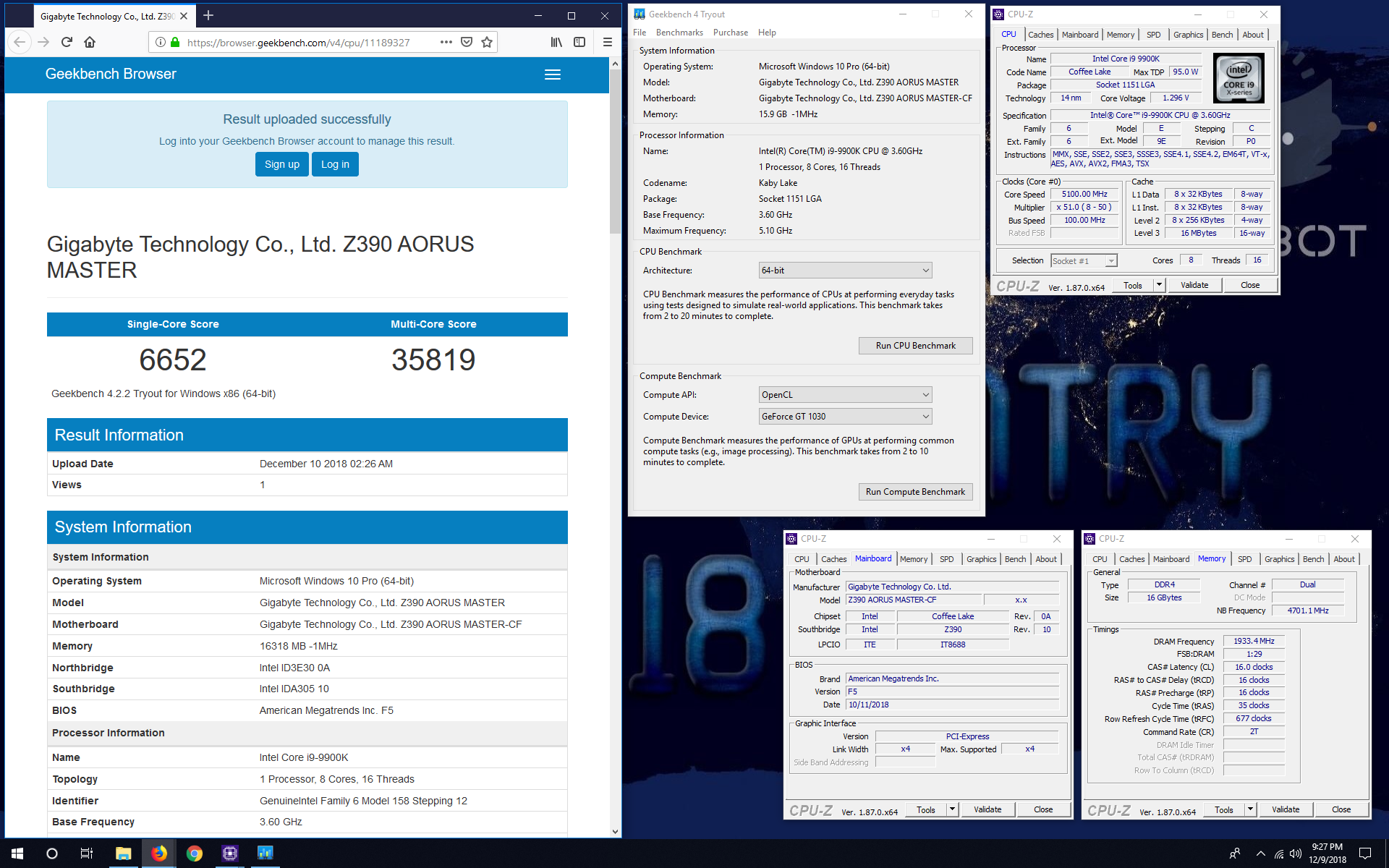This screenshot has height=868, width=1389.
Task: Click Run CPU Benchmark
Action: pos(915,346)
